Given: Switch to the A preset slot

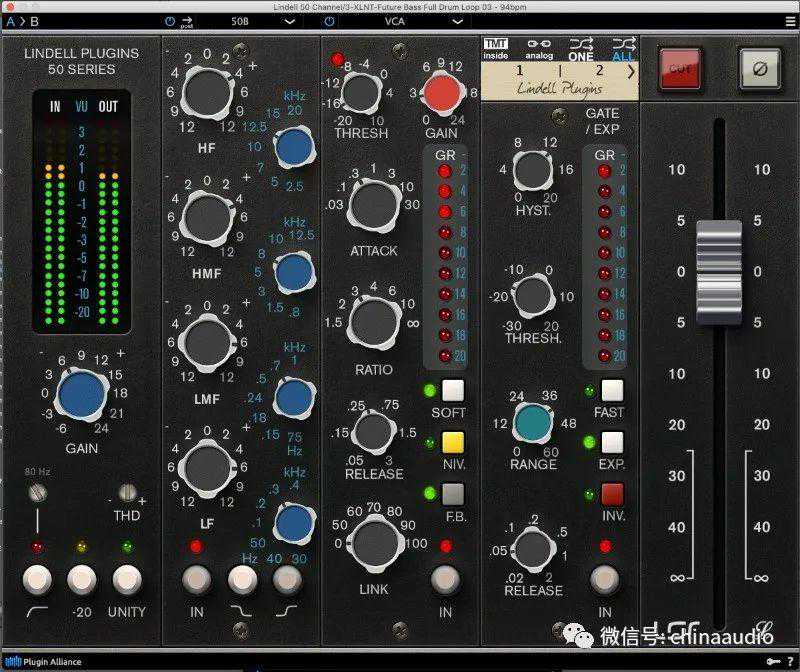Looking at the screenshot, I should point(11,21).
